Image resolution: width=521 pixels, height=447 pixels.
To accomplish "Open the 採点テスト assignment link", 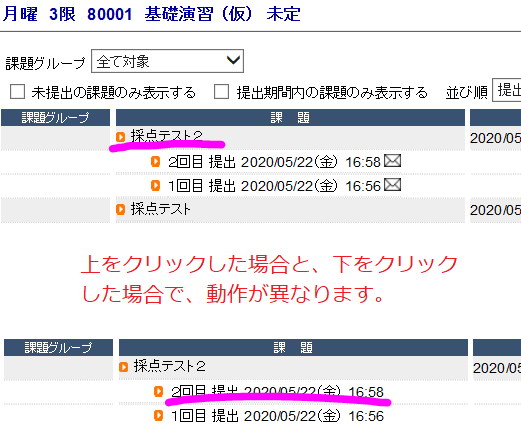I will tap(160, 209).
